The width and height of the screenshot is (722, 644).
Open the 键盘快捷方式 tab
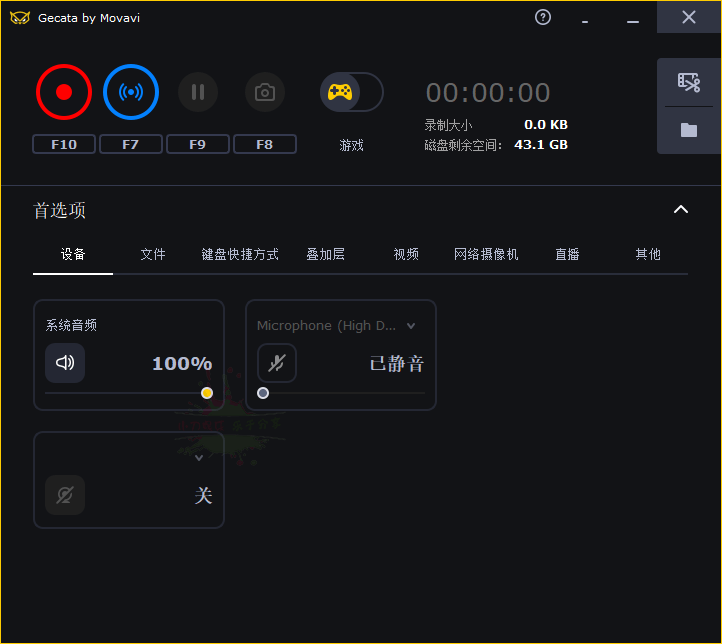click(240, 254)
